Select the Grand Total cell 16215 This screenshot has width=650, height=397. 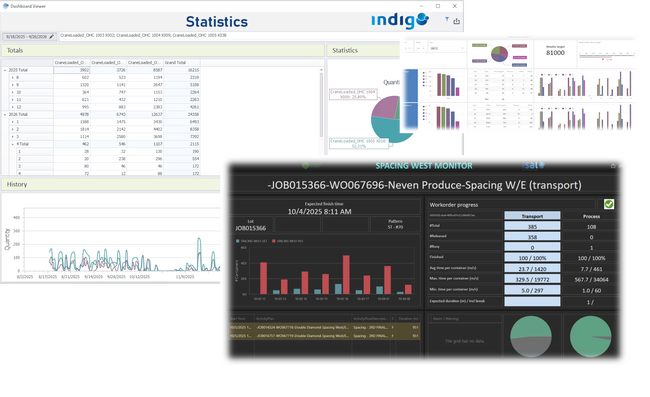(182, 70)
